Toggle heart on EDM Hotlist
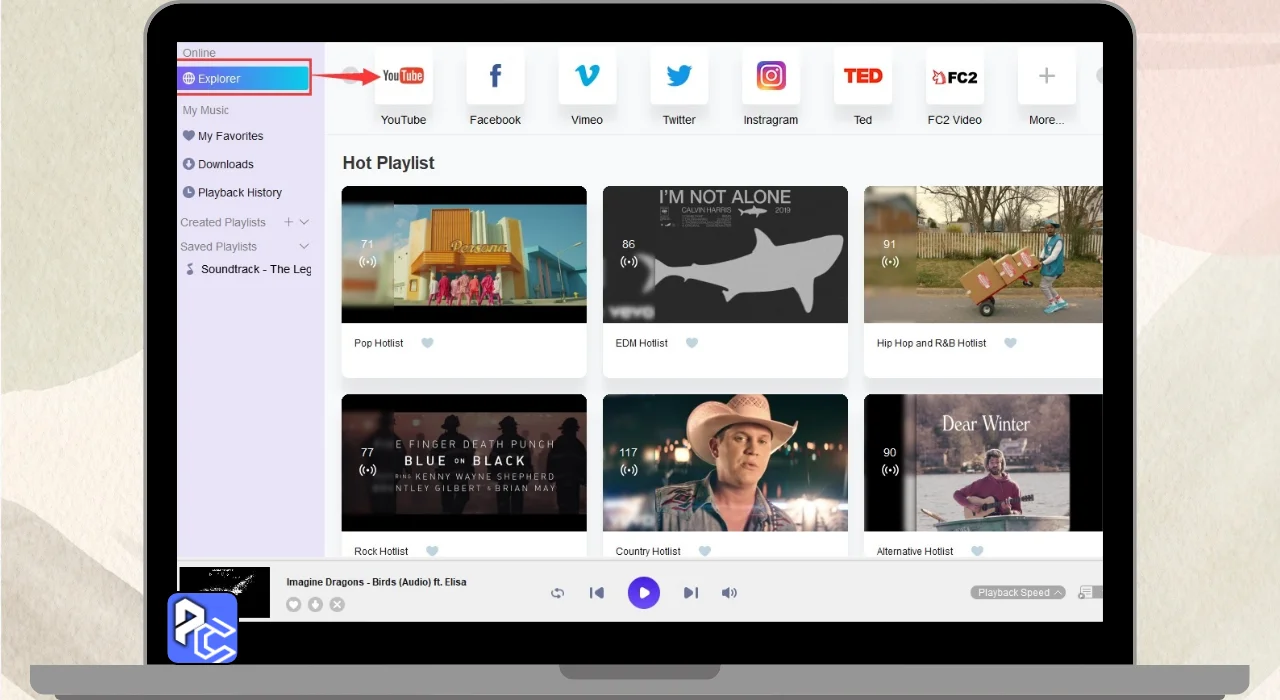Image resolution: width=1280 pixels, height=700 pixels. click(691, 343)
